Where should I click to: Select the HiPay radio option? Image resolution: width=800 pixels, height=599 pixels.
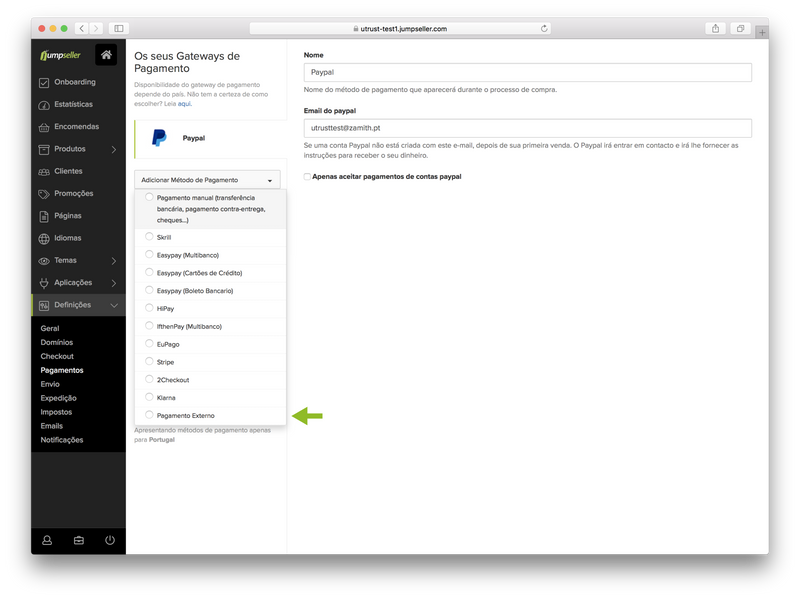[x=149, y=308]
